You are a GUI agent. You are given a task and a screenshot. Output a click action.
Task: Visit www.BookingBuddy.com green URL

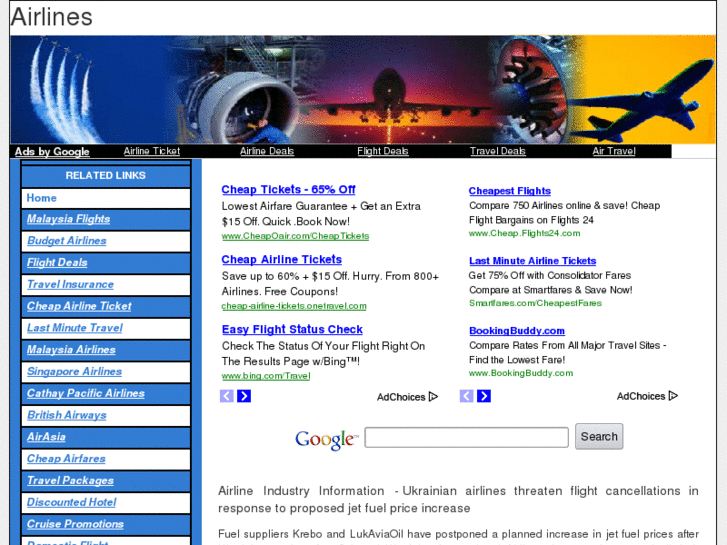click(x=521, y=373)
